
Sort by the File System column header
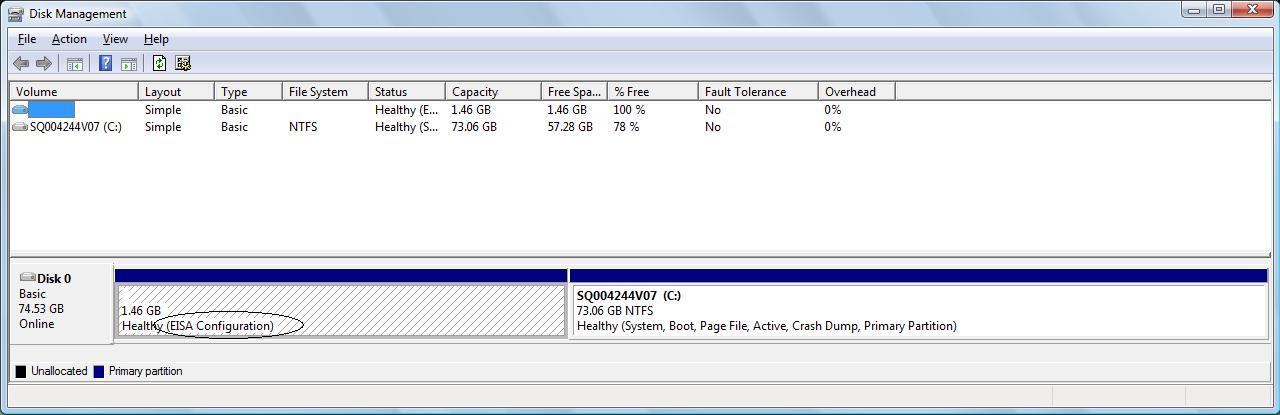pos(325,91)
